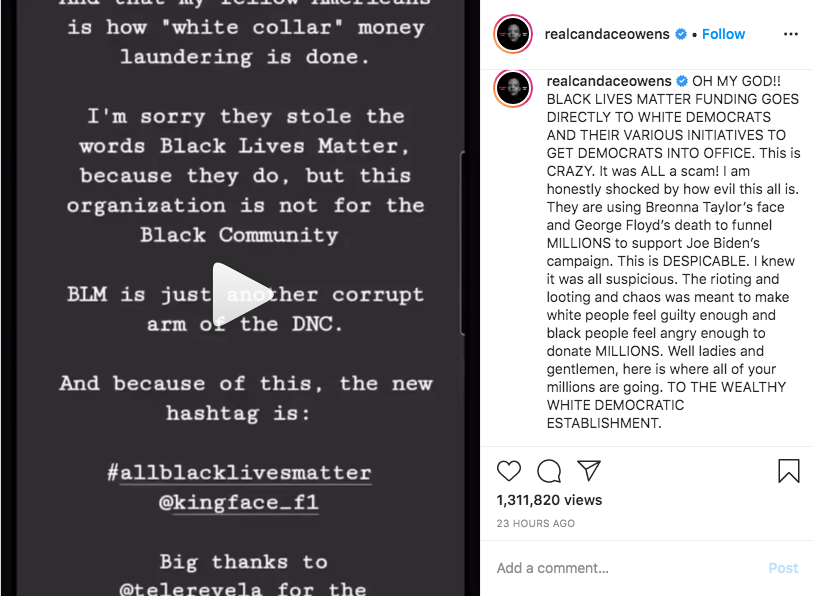Click the profile avatar in the post header
Image resolution: width=813 pixels, height=596 pixels.
coord(513,34)
